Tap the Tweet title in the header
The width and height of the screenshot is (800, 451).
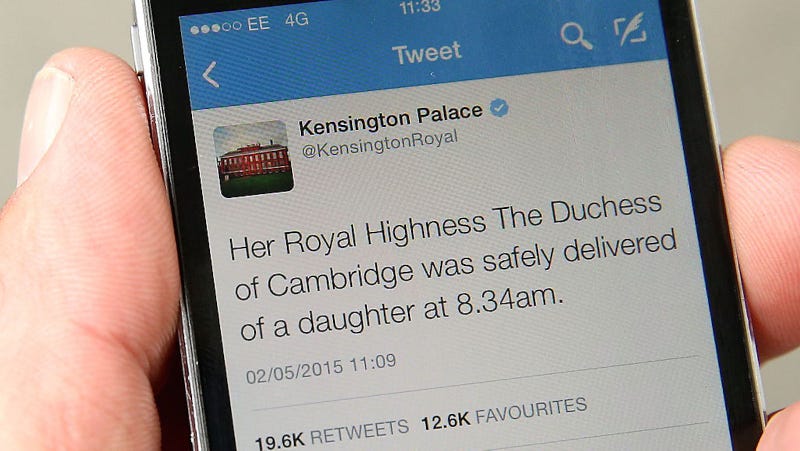427,53
